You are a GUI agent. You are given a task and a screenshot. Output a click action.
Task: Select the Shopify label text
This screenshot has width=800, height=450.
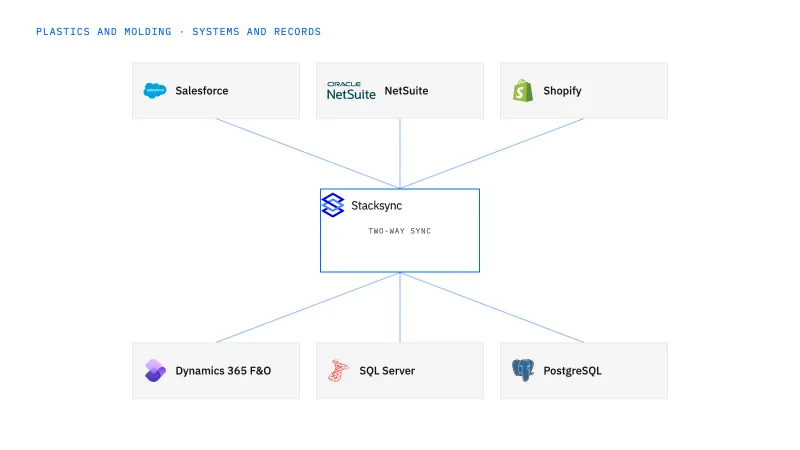562,91
